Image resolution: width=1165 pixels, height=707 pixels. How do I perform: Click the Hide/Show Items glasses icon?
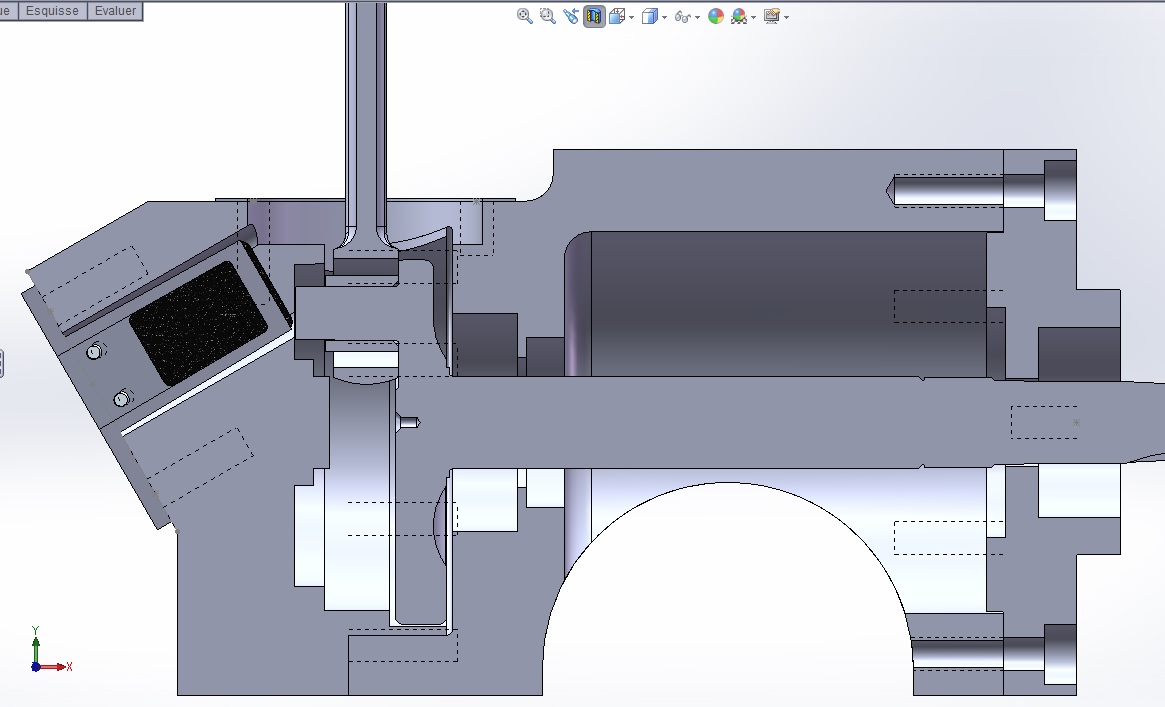pos(682,16)
